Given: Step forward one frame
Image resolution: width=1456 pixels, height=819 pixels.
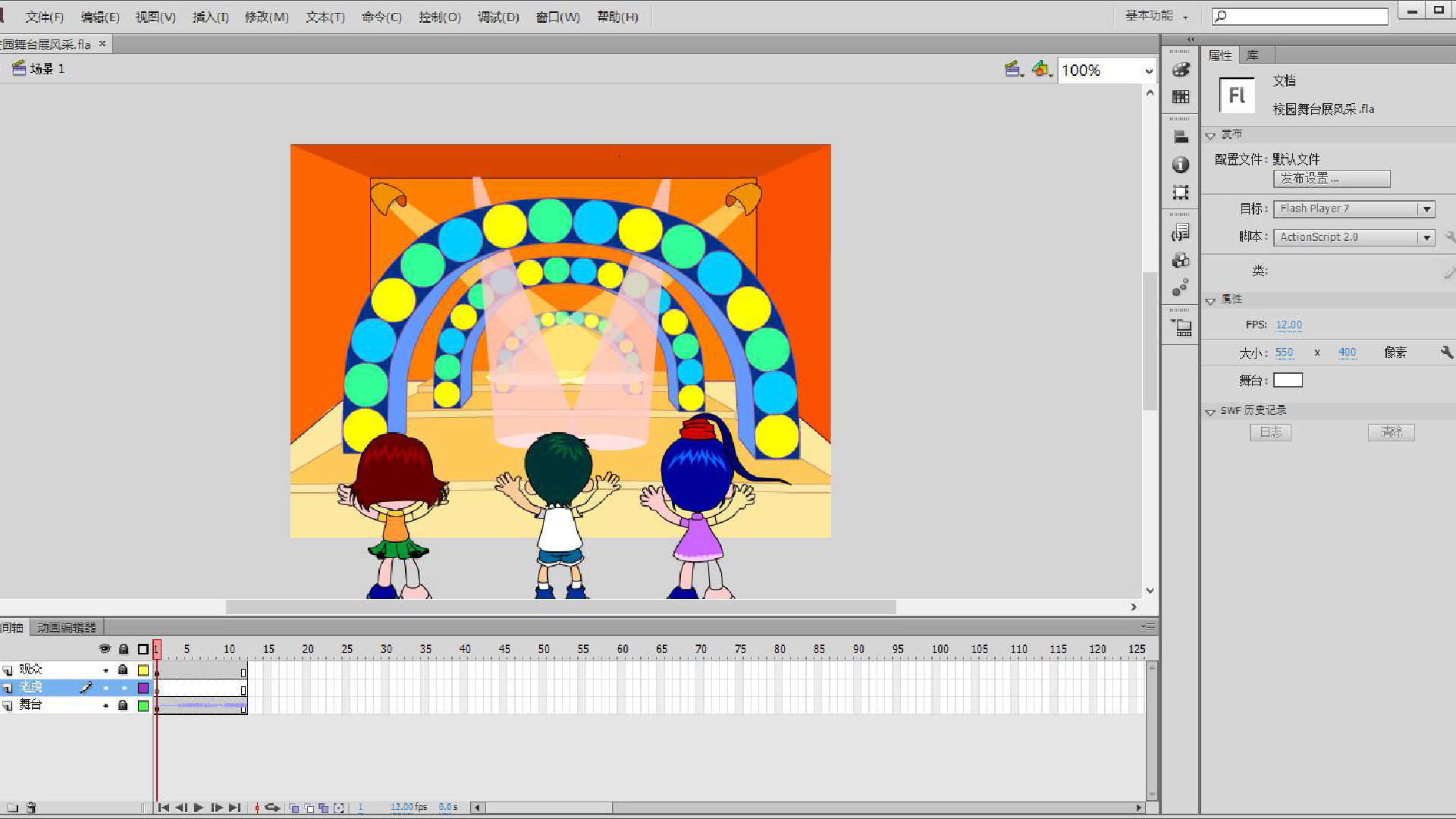Looking at the screenshot, I should 217,808.
